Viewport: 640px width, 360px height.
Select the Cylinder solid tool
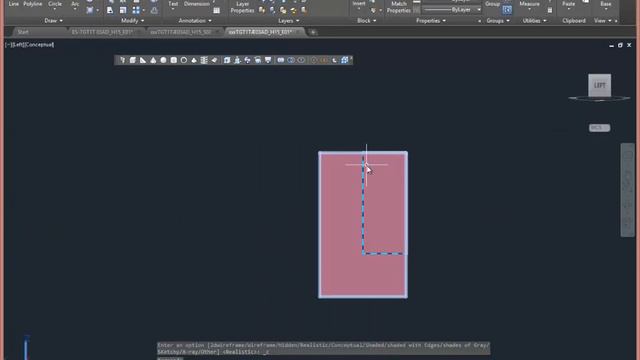click(x=173, y=60)
